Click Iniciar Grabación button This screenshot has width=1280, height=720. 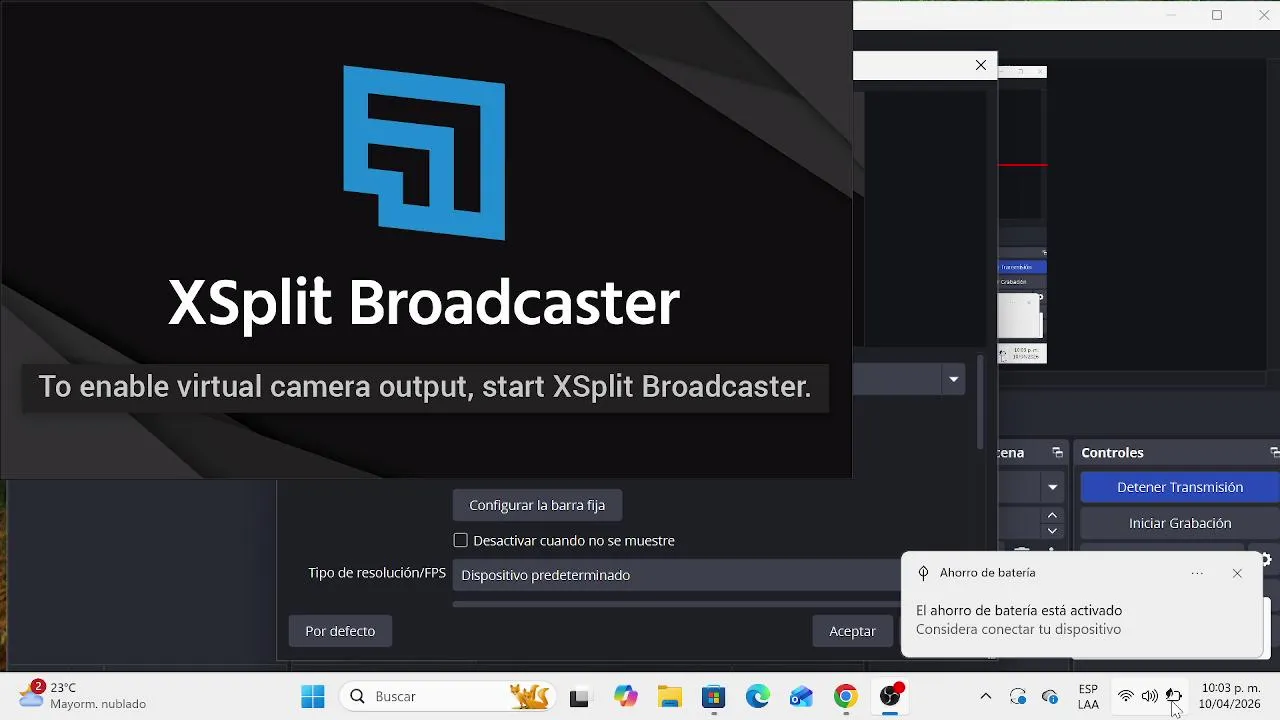coord(1180,523)
